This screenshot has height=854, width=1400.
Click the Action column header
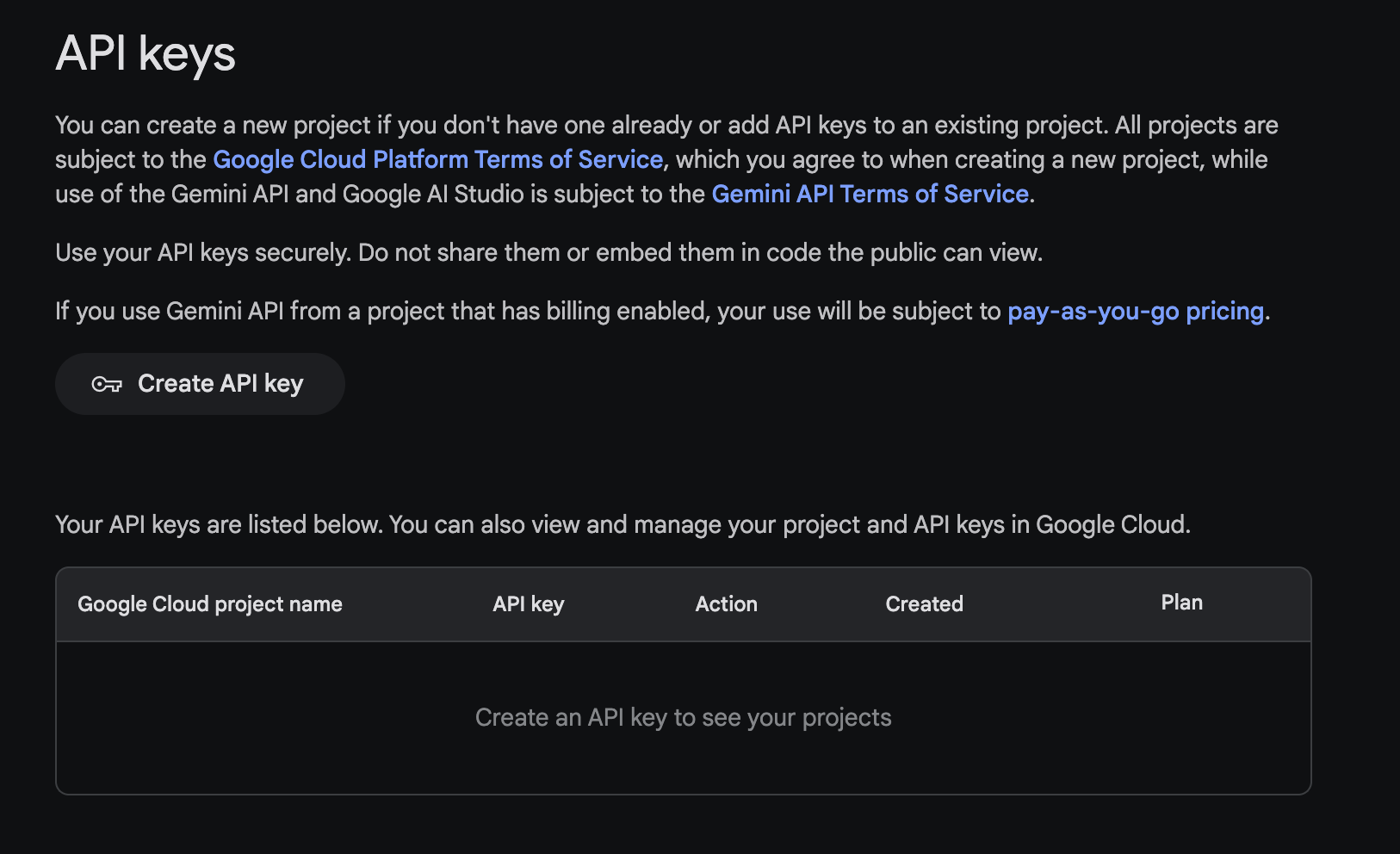[x=727, y=604]
